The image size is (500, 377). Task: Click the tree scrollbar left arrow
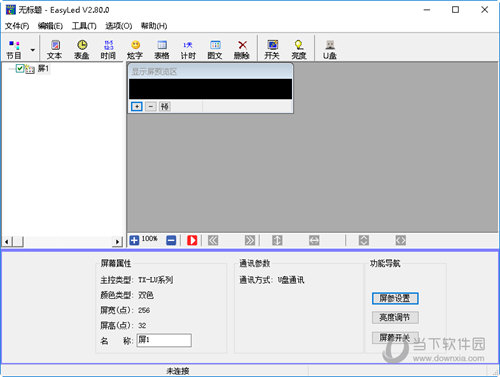point(7,241)
